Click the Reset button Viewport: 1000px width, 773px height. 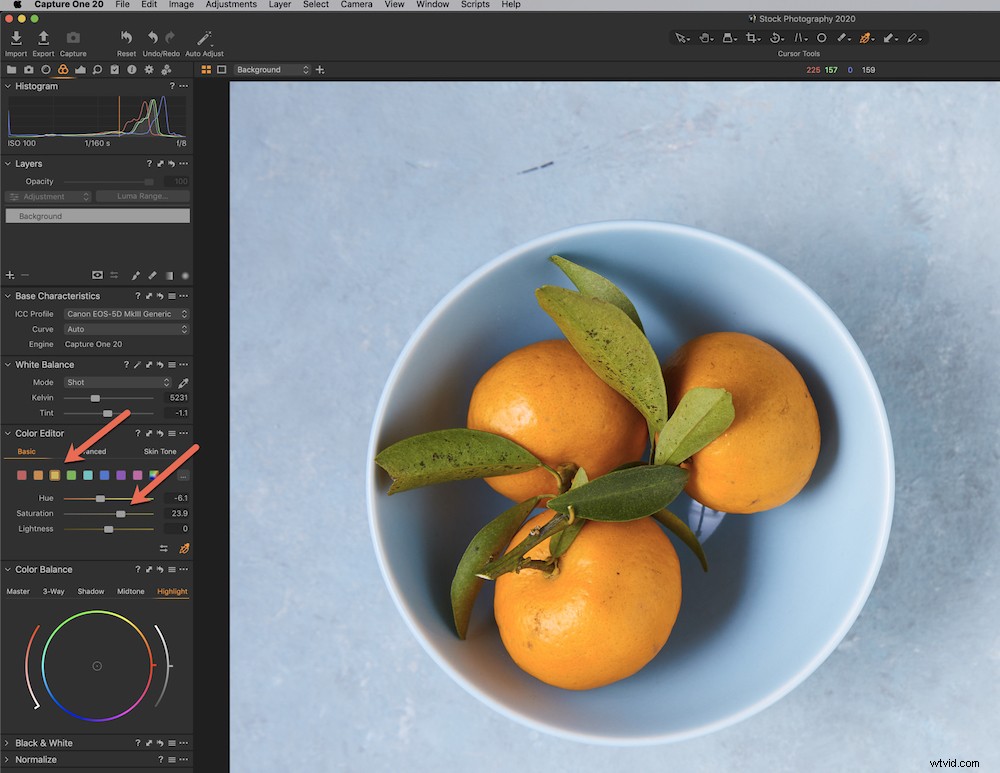tap(126, 37)
